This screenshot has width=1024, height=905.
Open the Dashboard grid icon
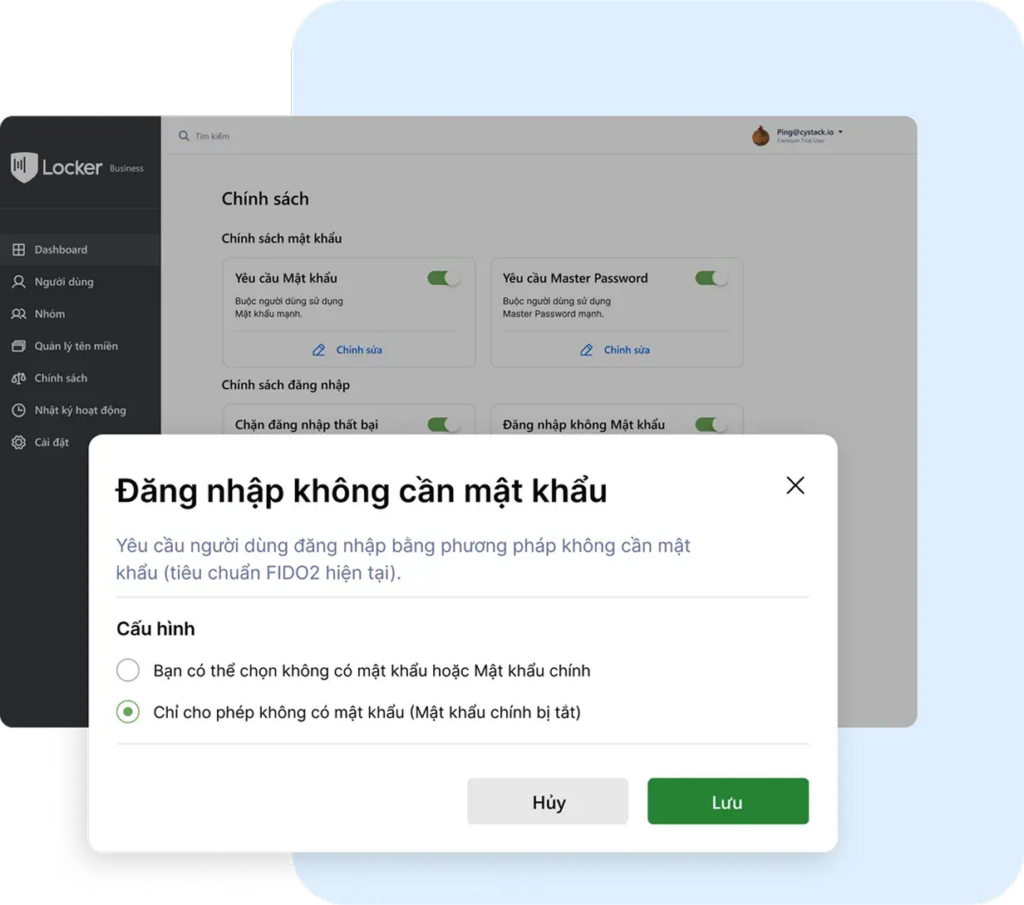point(18,249)
